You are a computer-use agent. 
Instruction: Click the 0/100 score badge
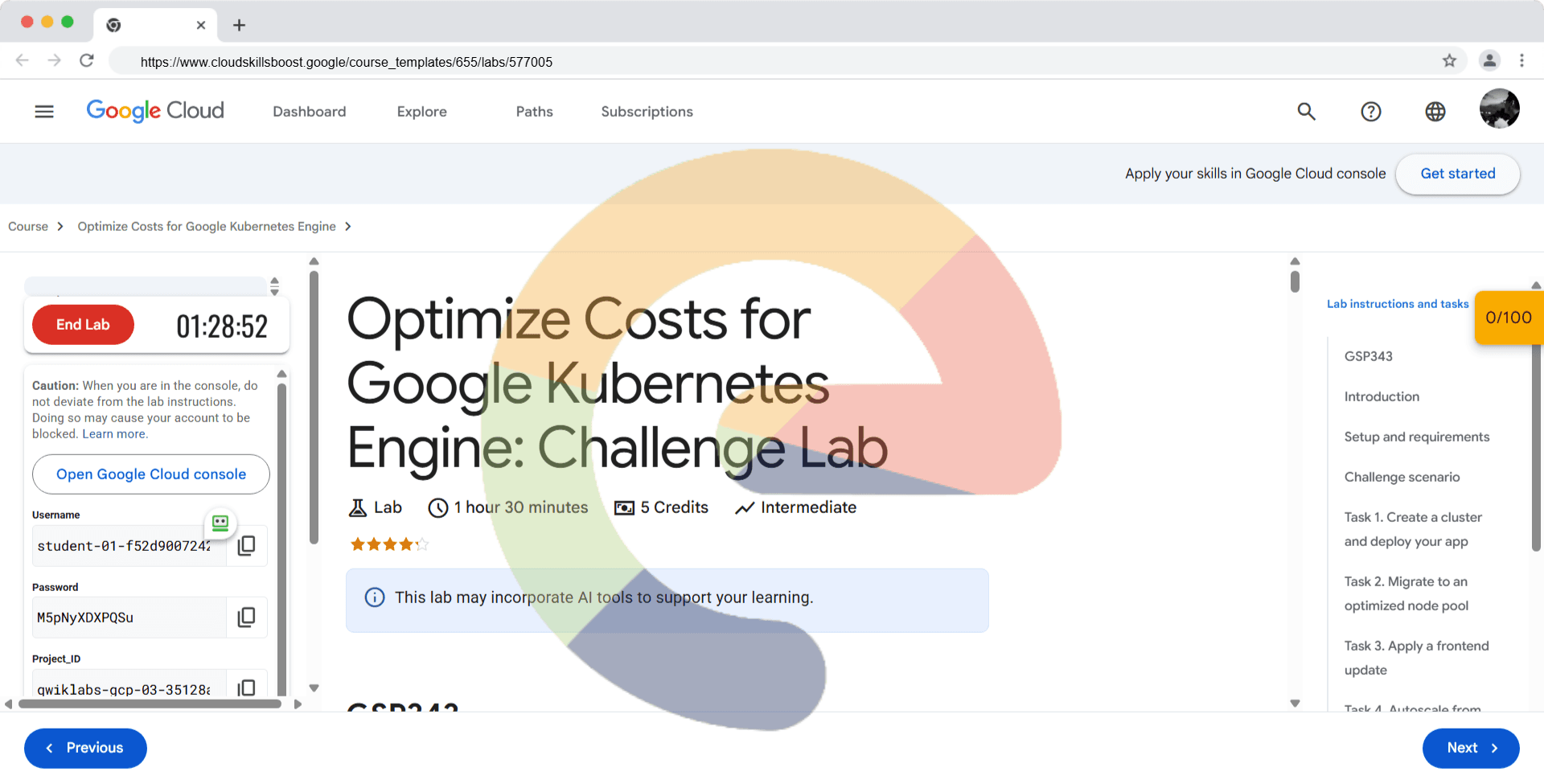pos(1509,318)
